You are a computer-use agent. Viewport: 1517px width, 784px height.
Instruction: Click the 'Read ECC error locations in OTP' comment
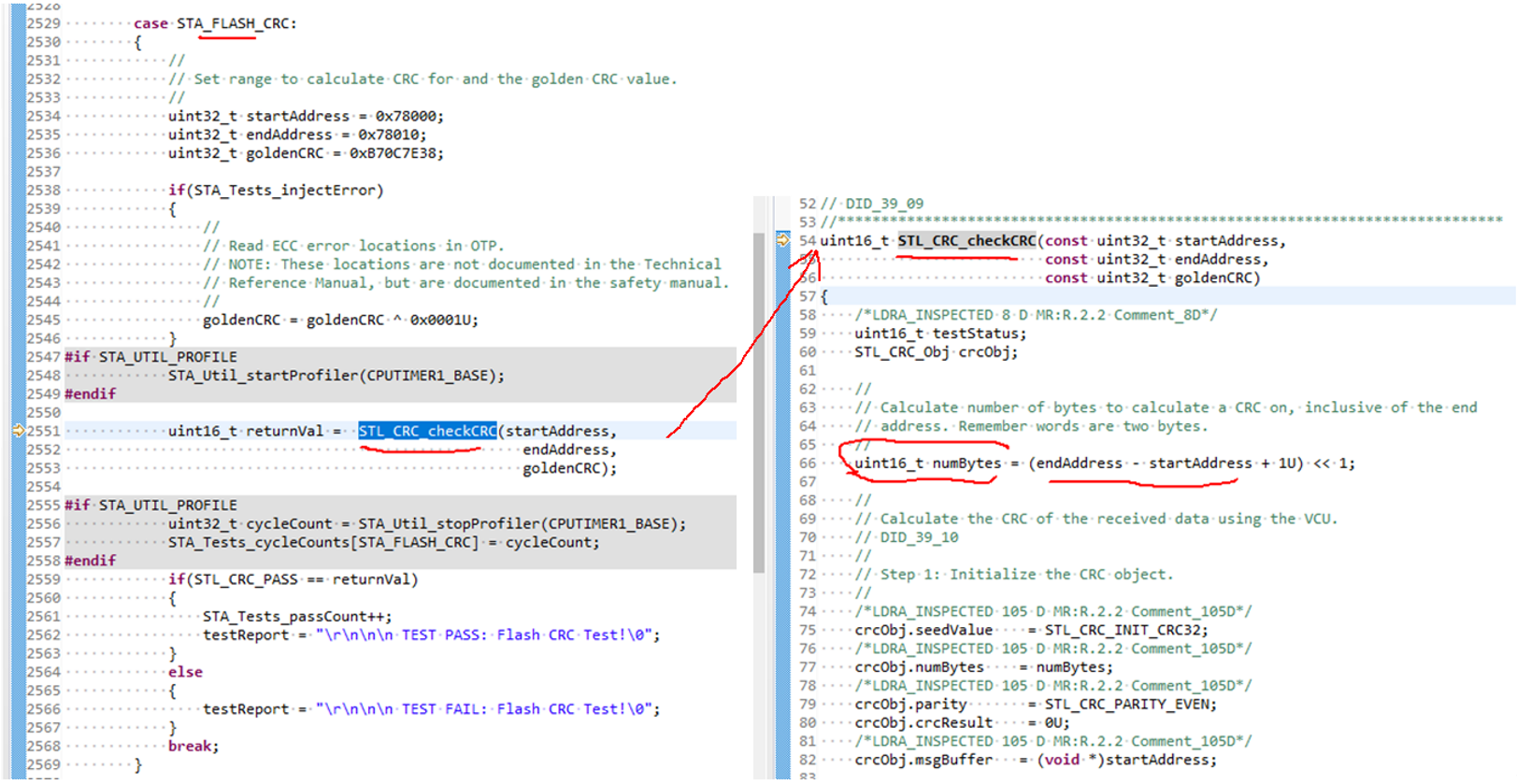point(353,246)
